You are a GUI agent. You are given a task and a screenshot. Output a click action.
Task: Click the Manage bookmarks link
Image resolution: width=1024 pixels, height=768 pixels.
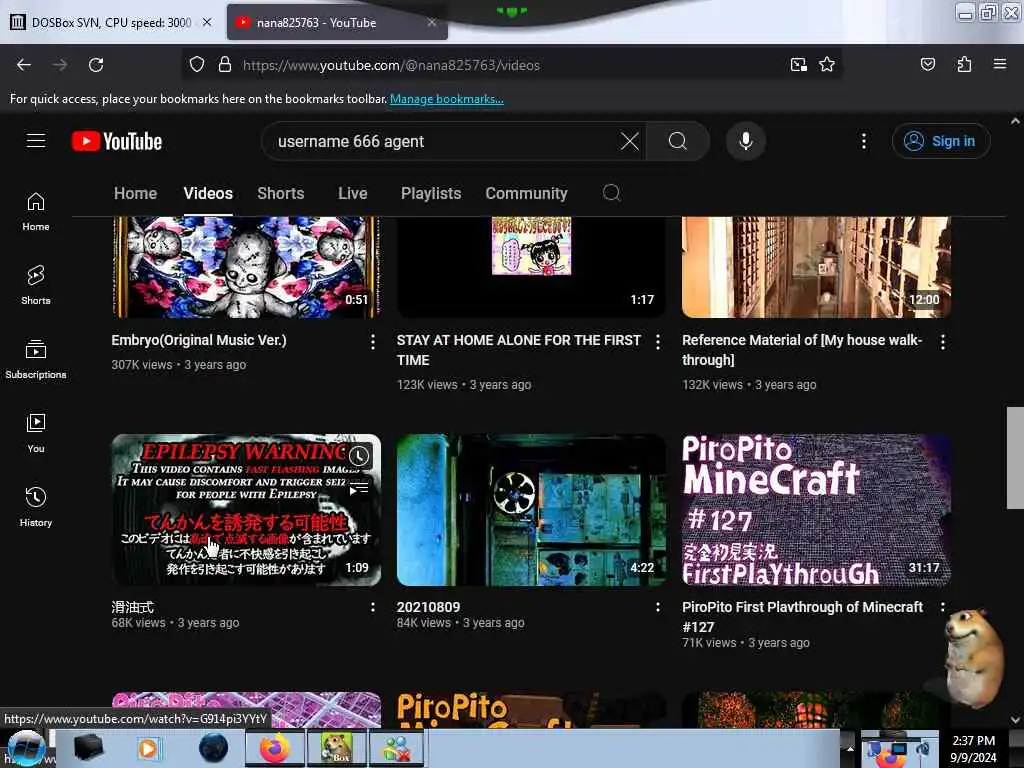coord(447,99)
